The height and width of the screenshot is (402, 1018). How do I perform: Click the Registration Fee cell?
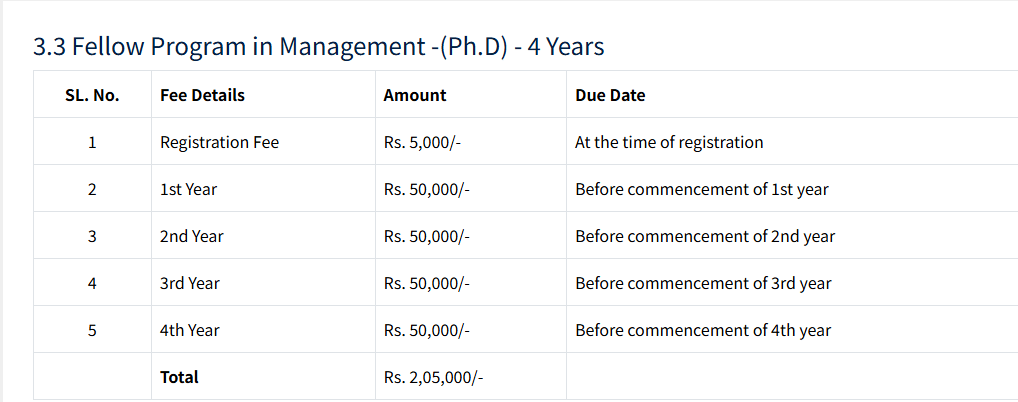click(x=219, y=142)
